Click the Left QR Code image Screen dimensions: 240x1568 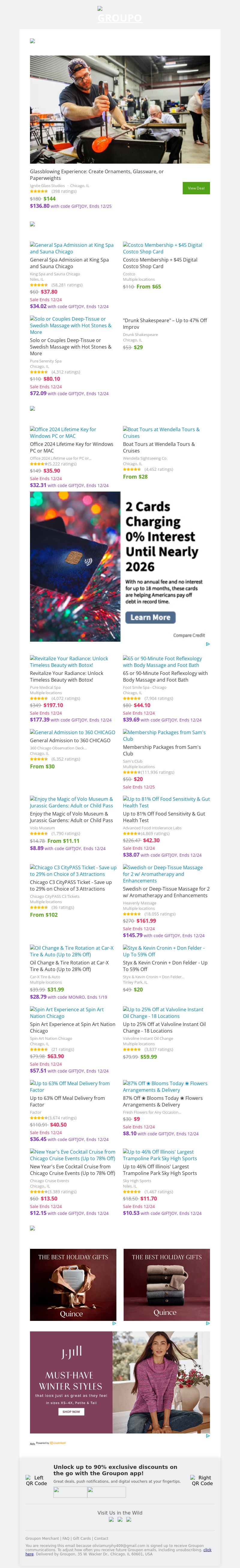pyautogui.click(x=36, y=1480)
